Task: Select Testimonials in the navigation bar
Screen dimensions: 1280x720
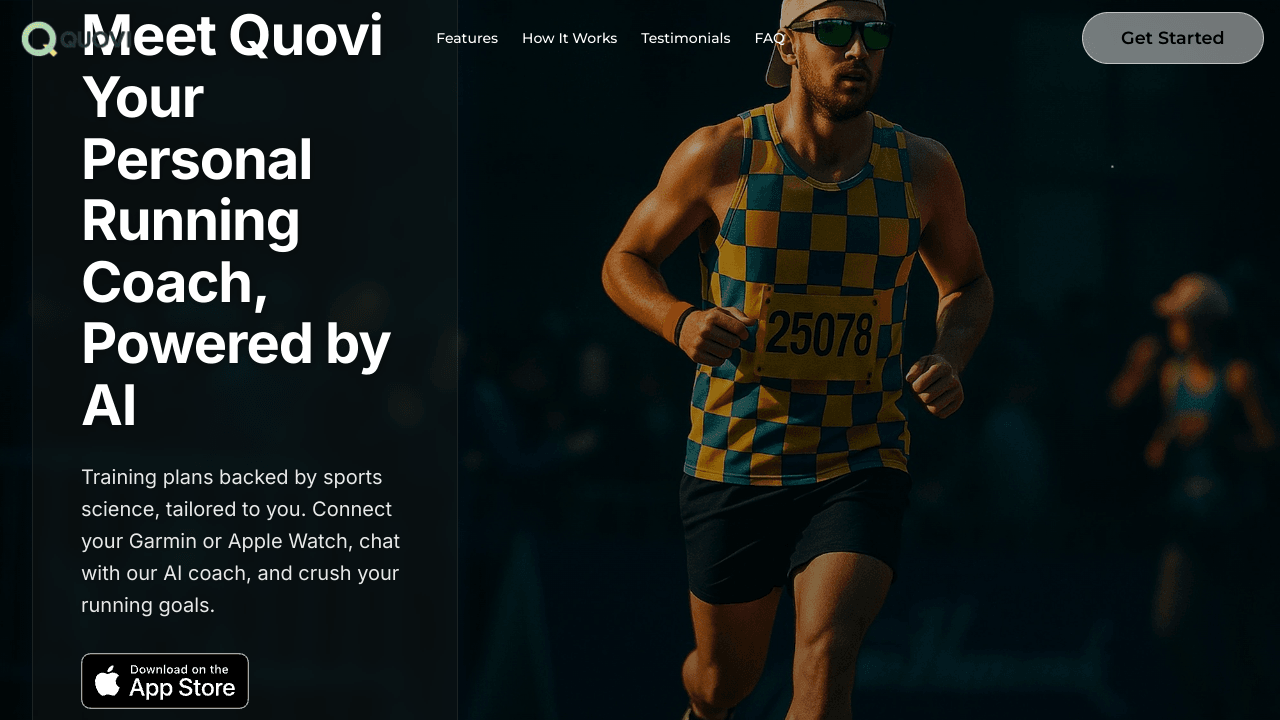Action: pos(685,38)
